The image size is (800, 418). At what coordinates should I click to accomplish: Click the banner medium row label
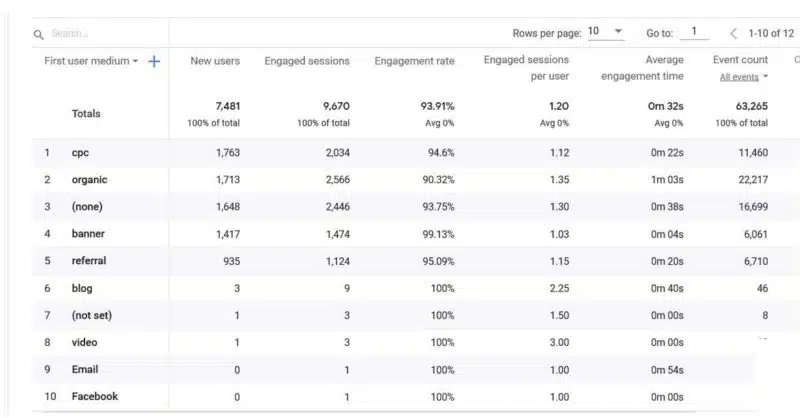coord(88,234)
